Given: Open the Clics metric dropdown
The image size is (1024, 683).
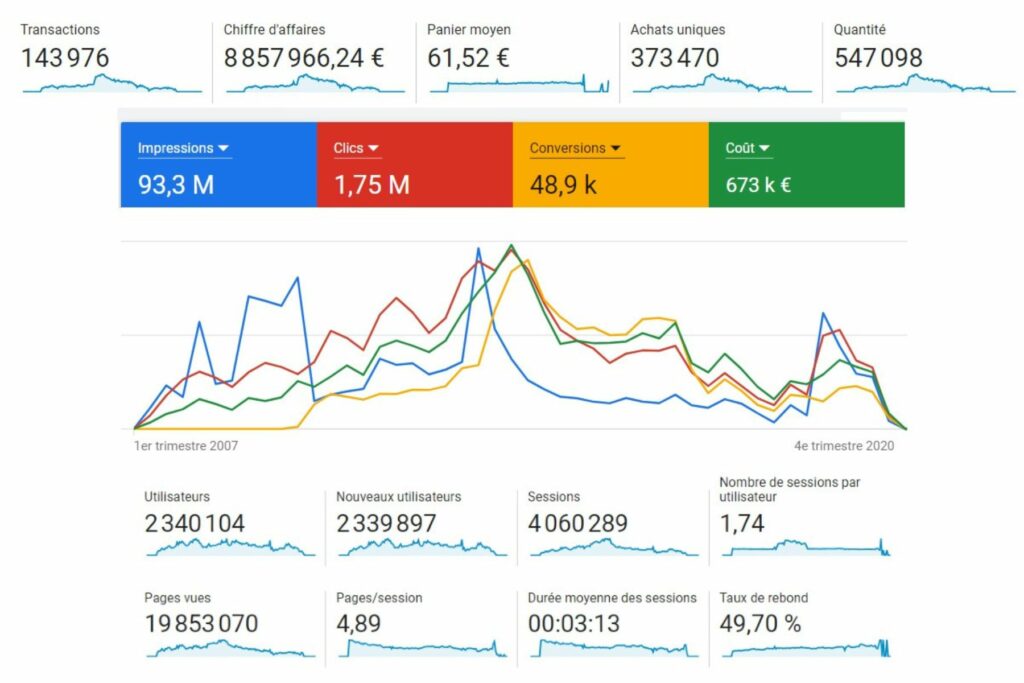Looking at the screenshot, I should coord(356,148).
